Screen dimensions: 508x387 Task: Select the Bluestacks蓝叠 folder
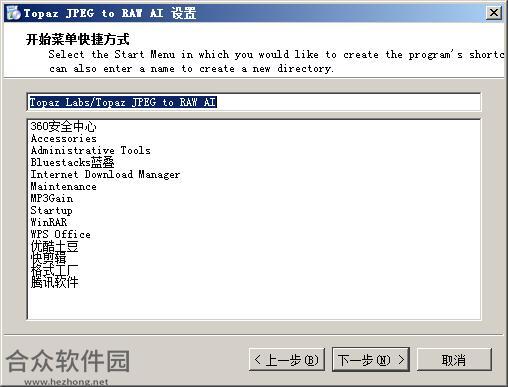tap(72, 162)
